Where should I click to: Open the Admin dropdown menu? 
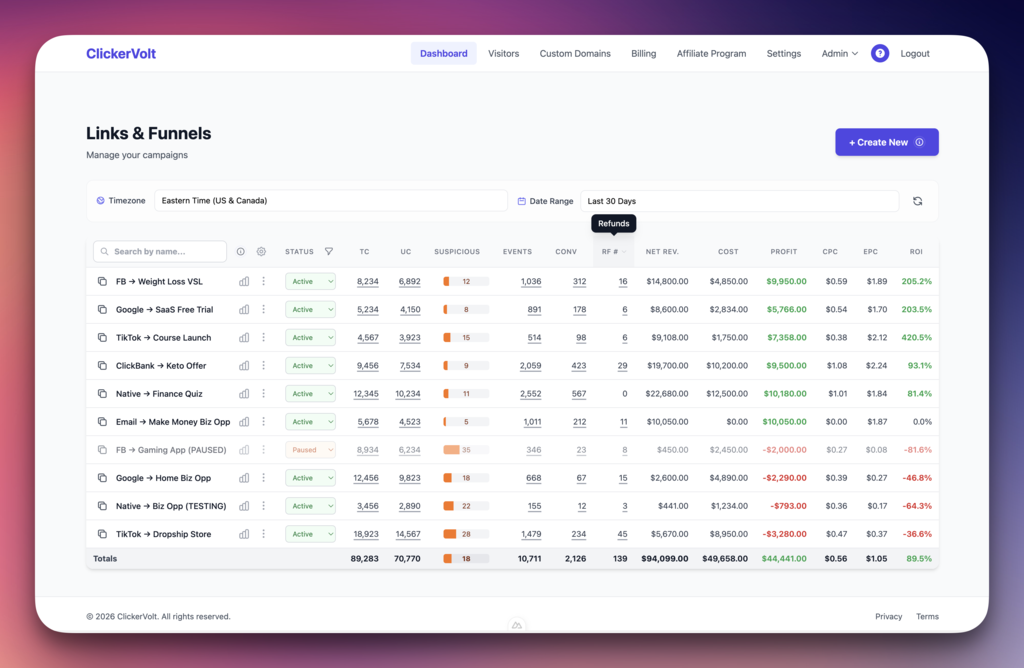[x=839, y=53]
